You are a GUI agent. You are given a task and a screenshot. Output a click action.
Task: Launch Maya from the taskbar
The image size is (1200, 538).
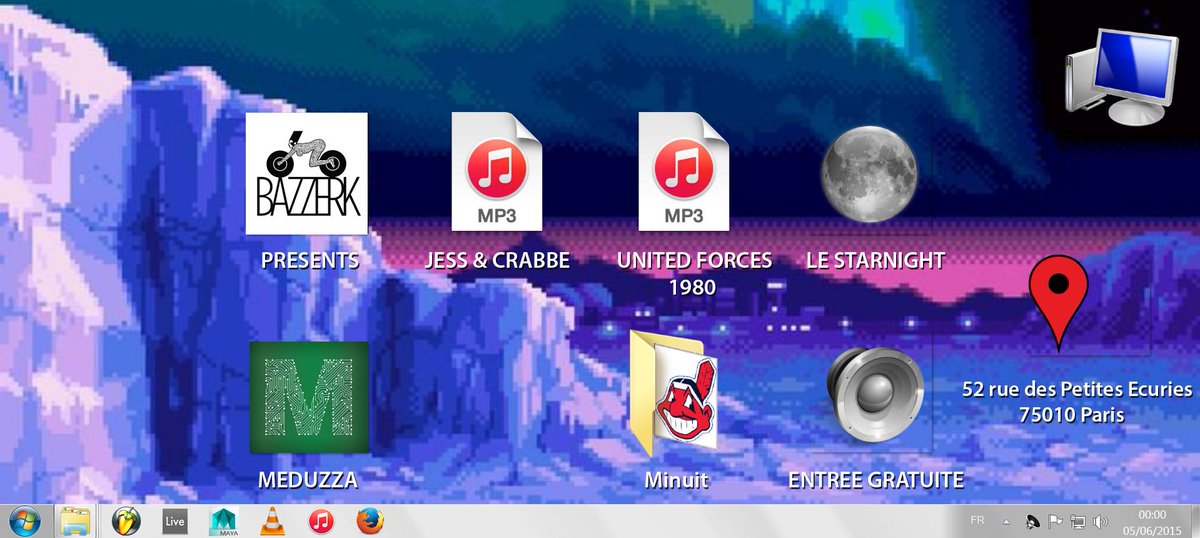(x=222, y=521)
